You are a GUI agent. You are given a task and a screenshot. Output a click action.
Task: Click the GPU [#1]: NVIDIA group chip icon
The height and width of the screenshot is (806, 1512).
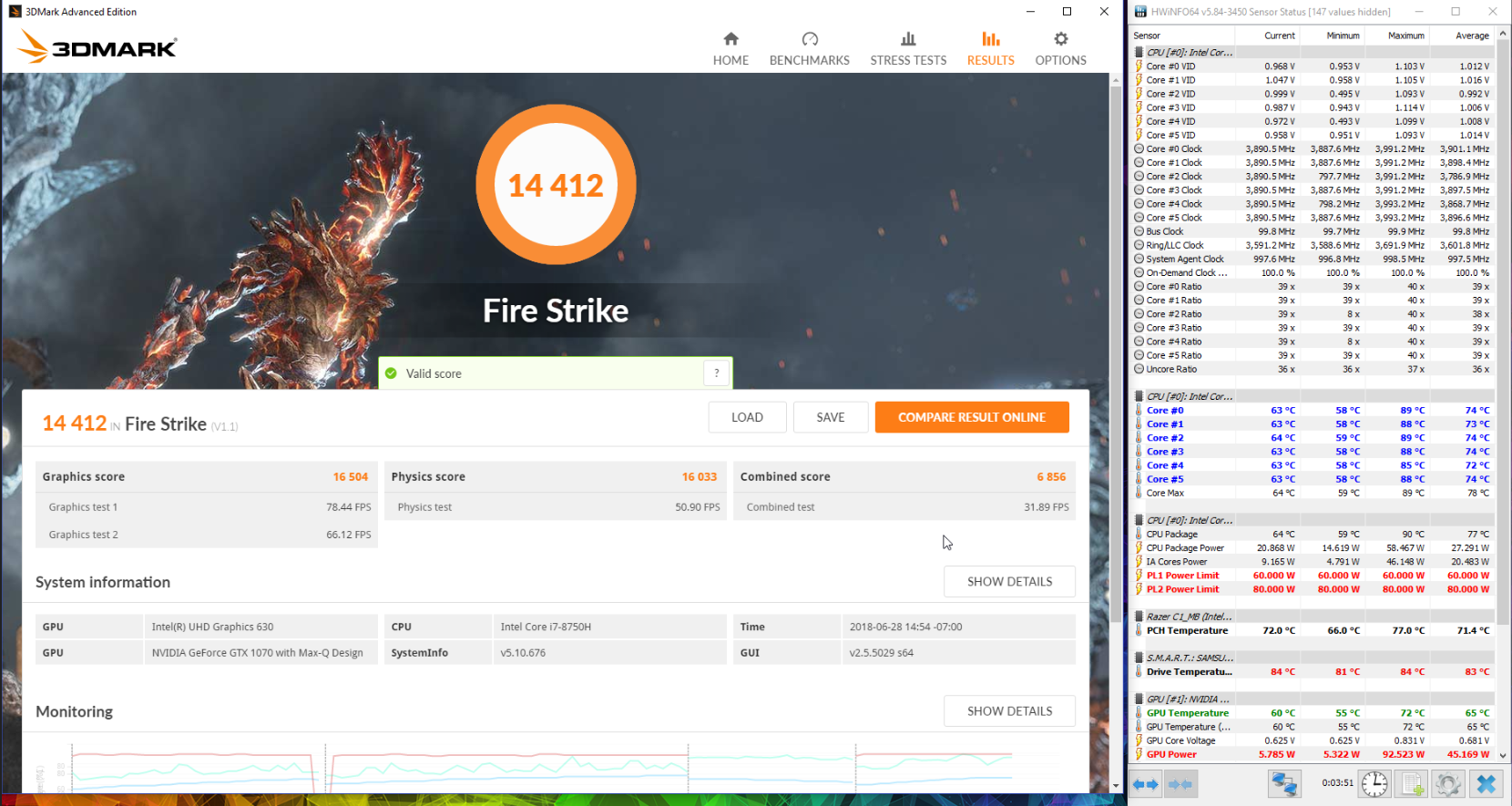[1139, 699]
